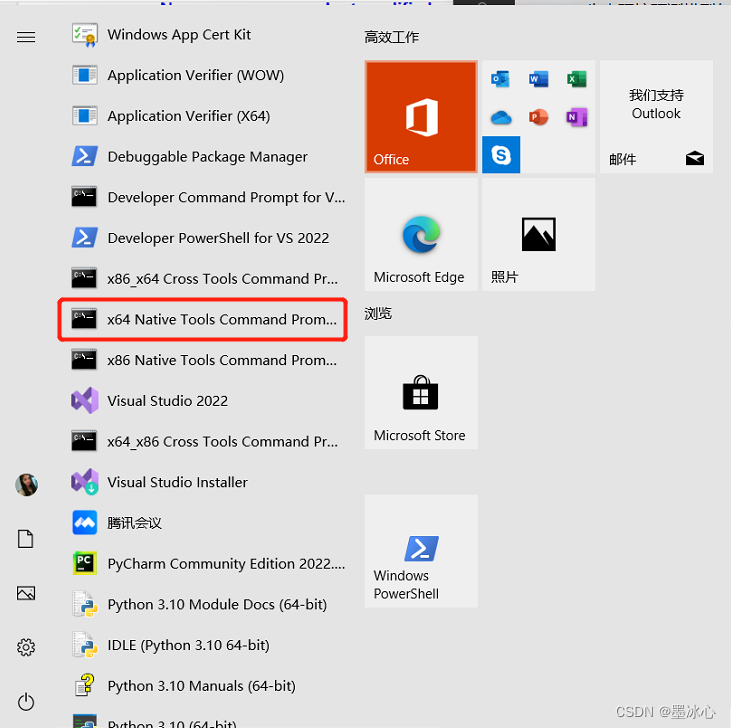Open Python 3.10 Manuals icon
The width and height of the screenshot is (731, 728).
click(85, 685)
